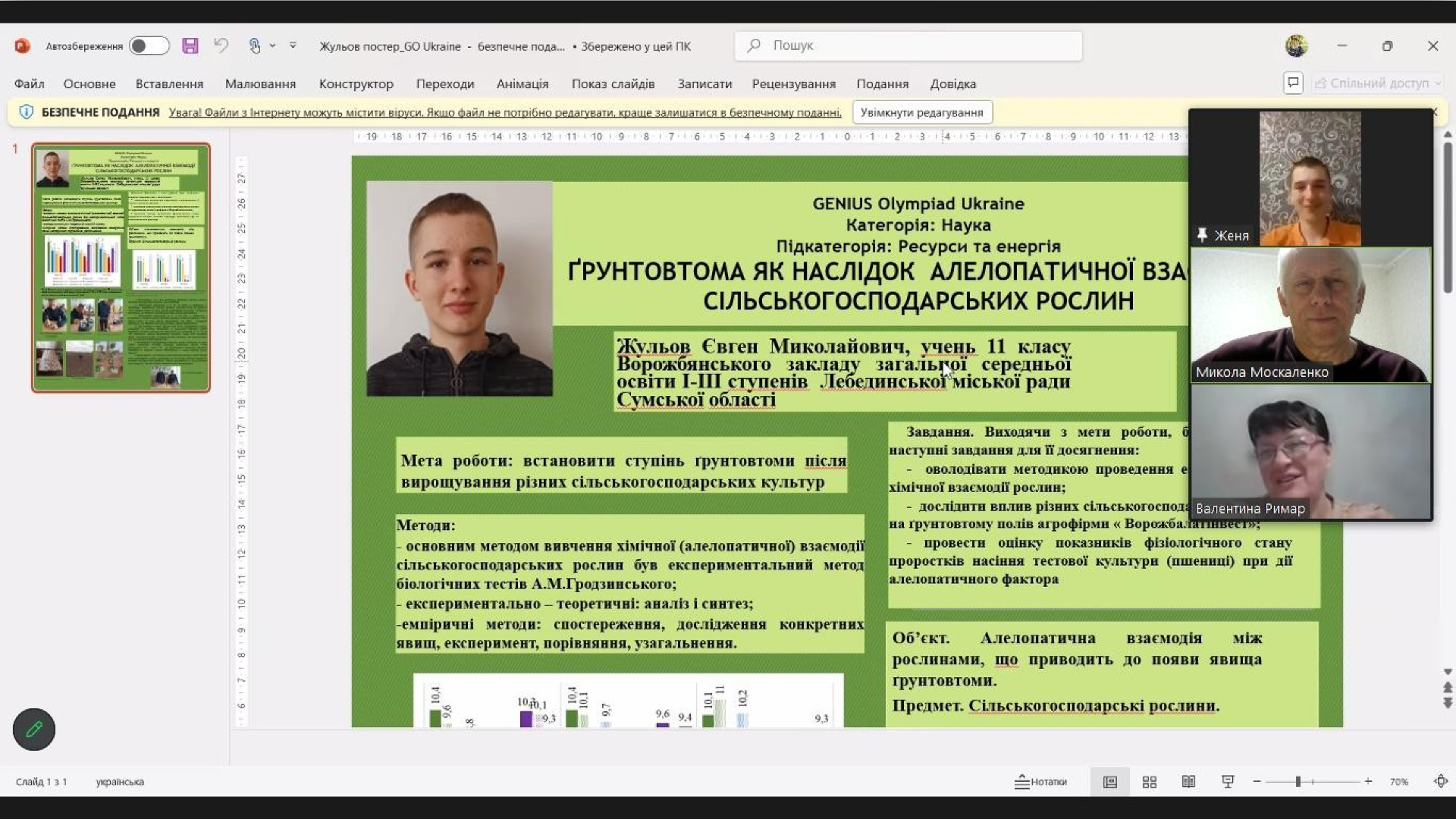
Task: Open the Customize Quick Access Toolbar dropdown
Action: 293,45
